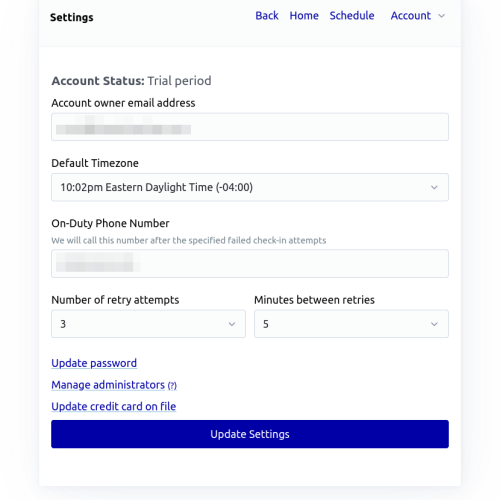Click the Default Timezone dropdown arrow
Image resolution: width=500 pixels, height=500 pixels.
coord(434,187)
